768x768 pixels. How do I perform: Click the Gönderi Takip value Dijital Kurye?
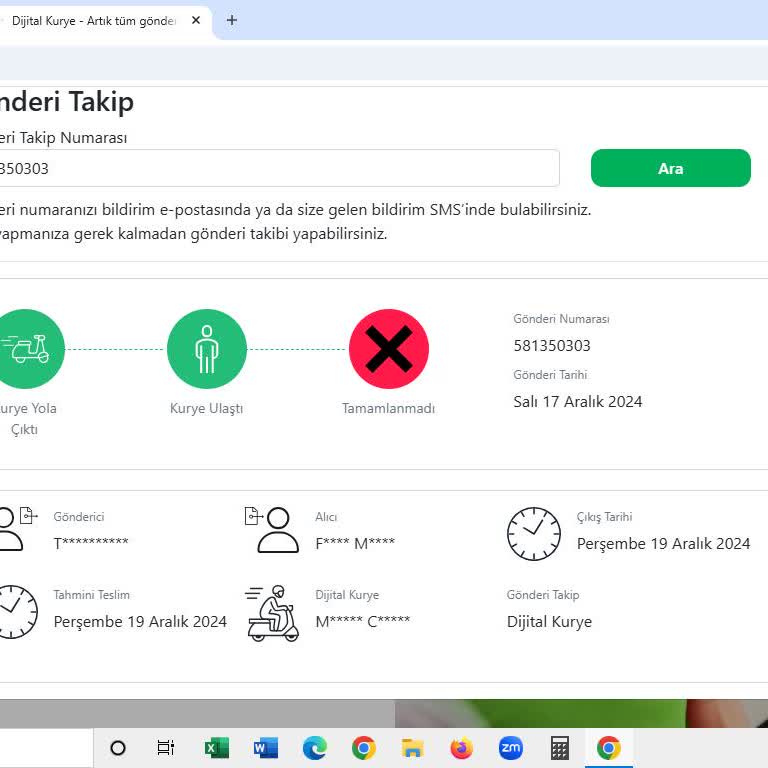point(550,622)
